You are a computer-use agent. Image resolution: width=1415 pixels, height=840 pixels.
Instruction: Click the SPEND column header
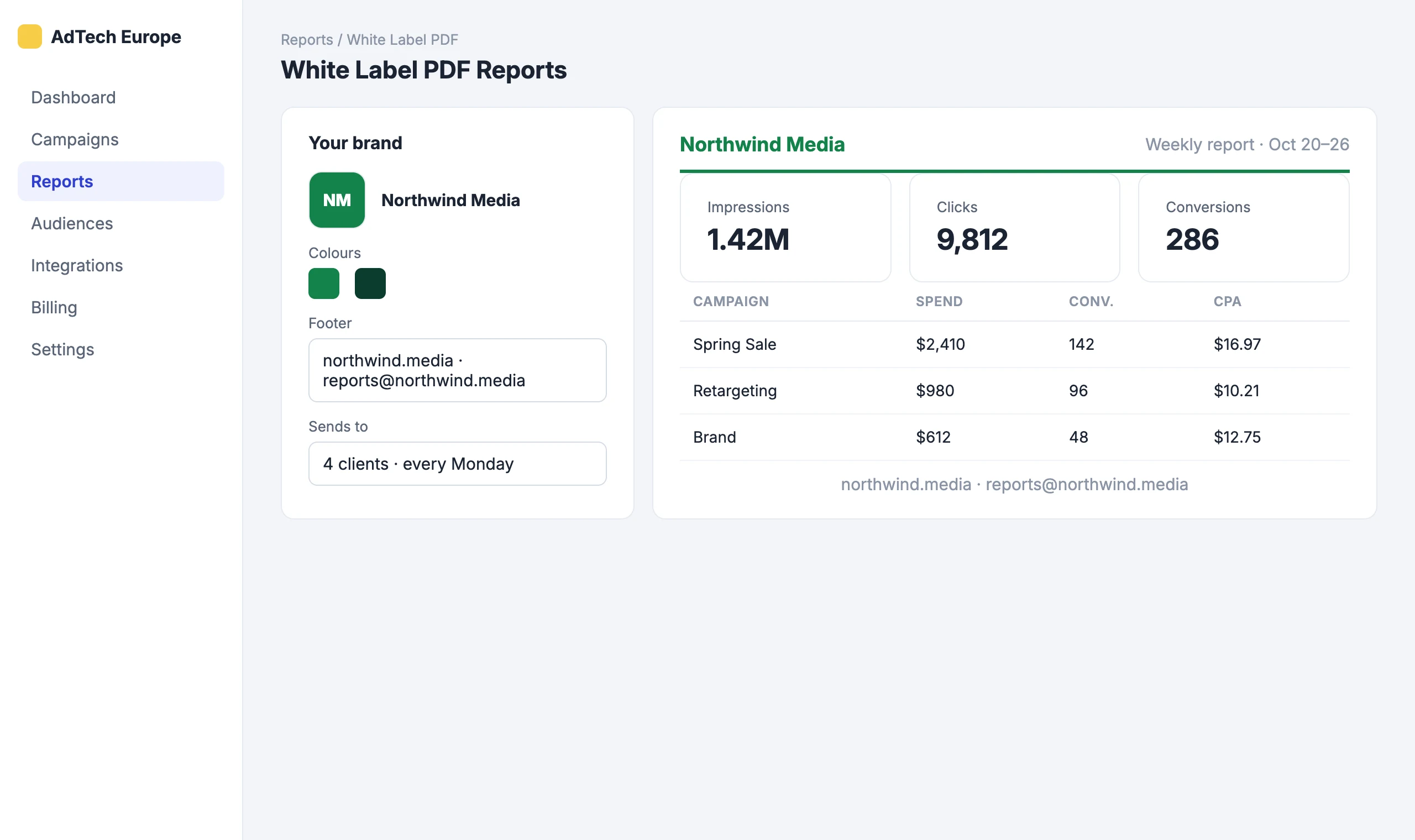(939, 301)
